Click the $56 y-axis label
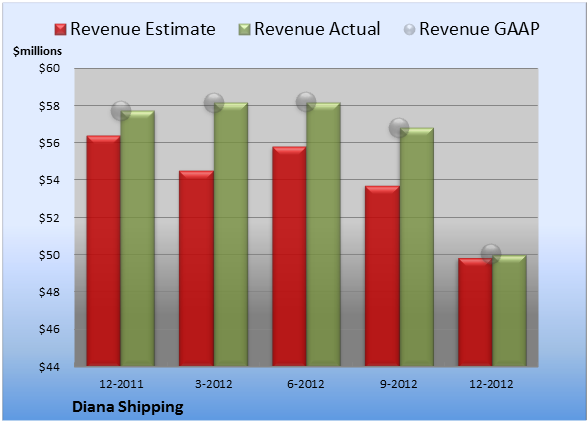This screenshot has height=422, width=588. tap(49, 143)
